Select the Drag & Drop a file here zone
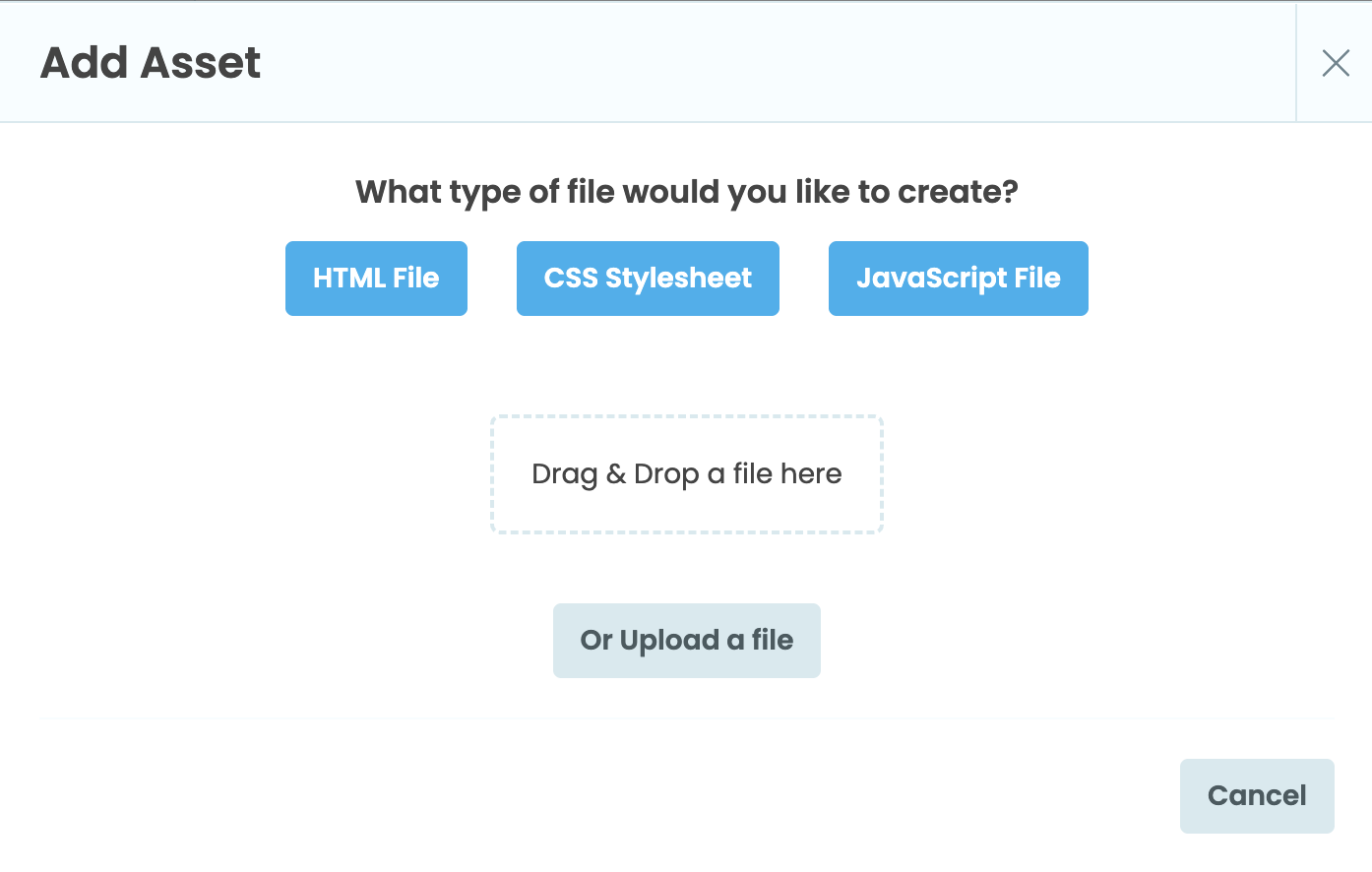 click(686, 473)
